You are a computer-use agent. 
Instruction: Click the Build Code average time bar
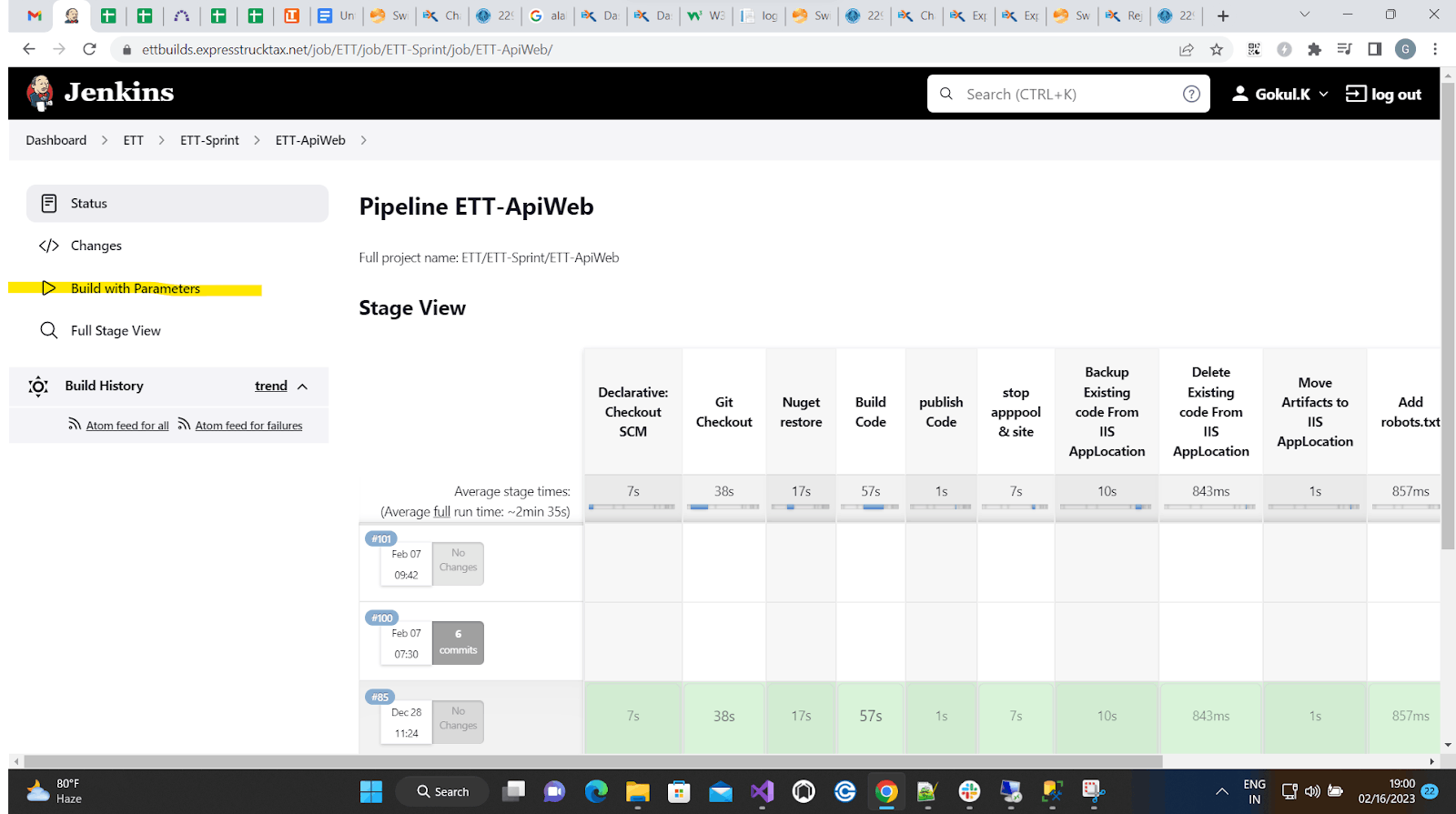click(x=871, y=507)
